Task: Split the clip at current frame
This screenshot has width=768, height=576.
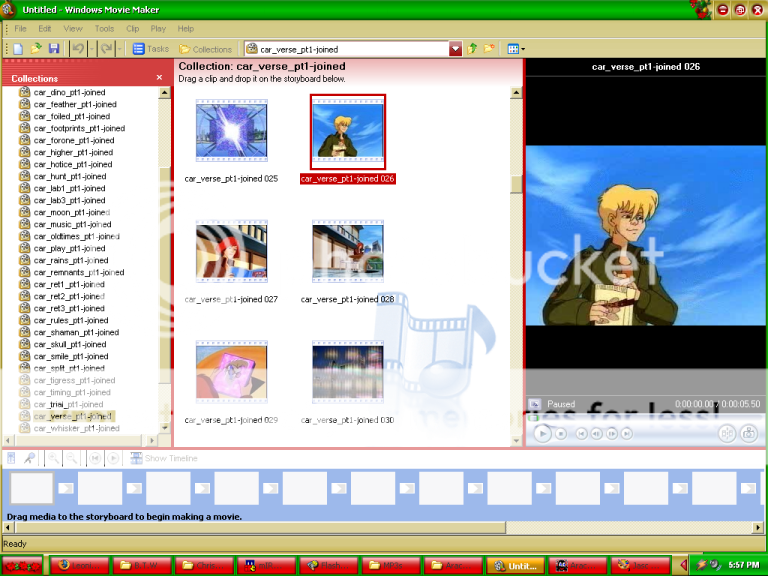Action: coord(727,433)
